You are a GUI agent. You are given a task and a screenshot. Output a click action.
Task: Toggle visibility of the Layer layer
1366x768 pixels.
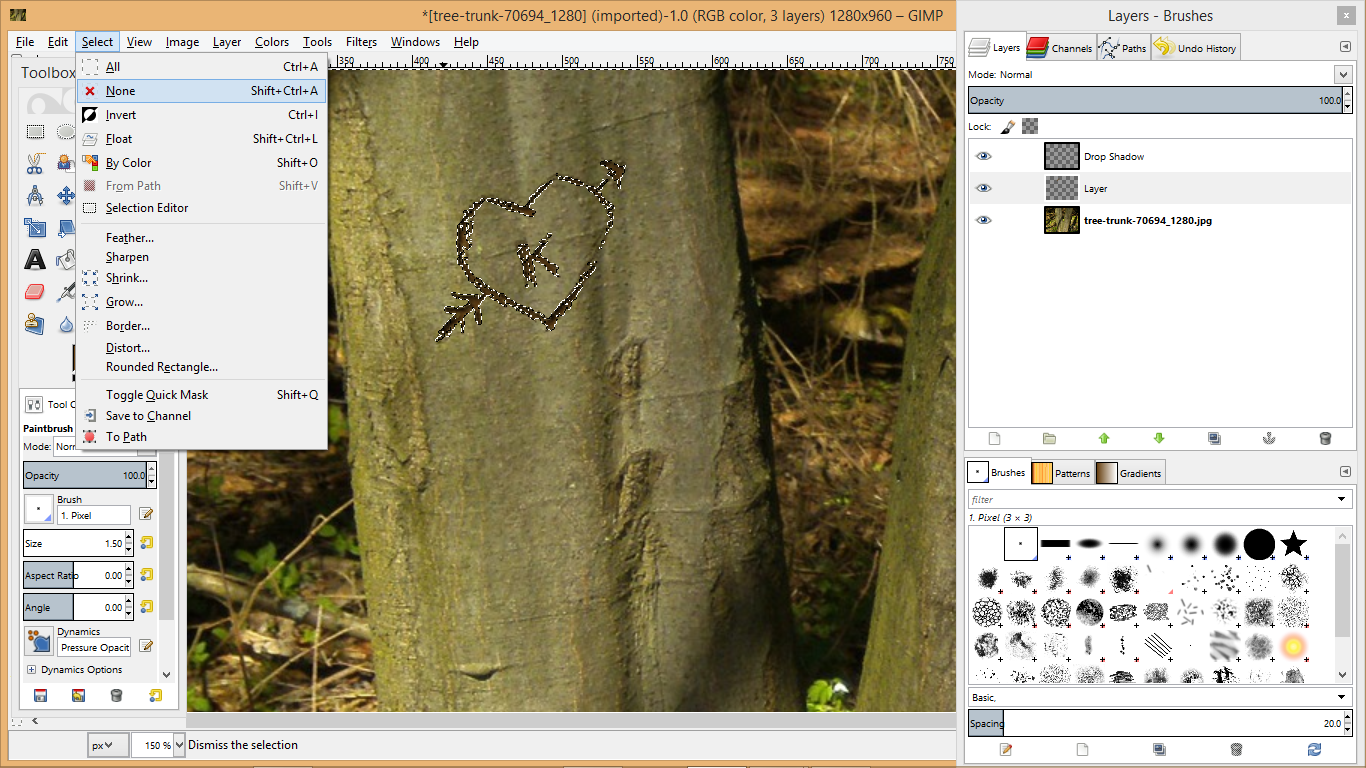[983, 188]
